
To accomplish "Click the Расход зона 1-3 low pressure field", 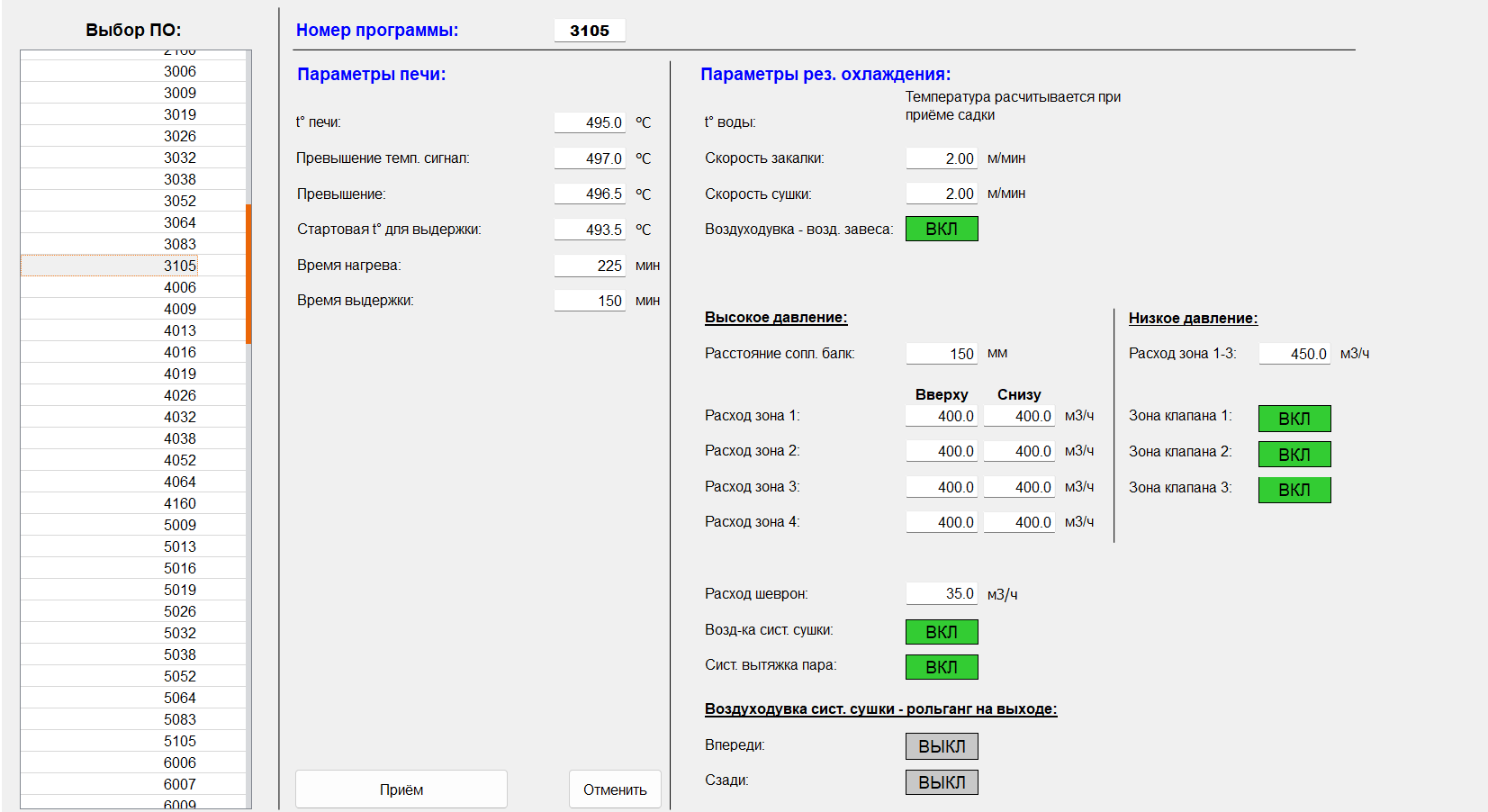I will 1294,354.
